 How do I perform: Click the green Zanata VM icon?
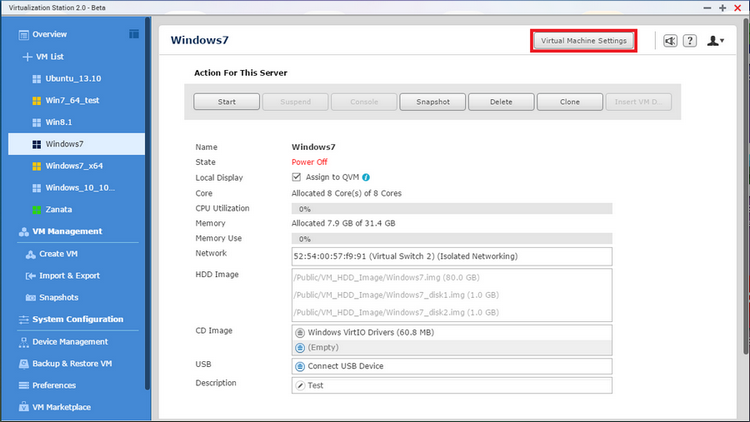[x=36, y=210]
